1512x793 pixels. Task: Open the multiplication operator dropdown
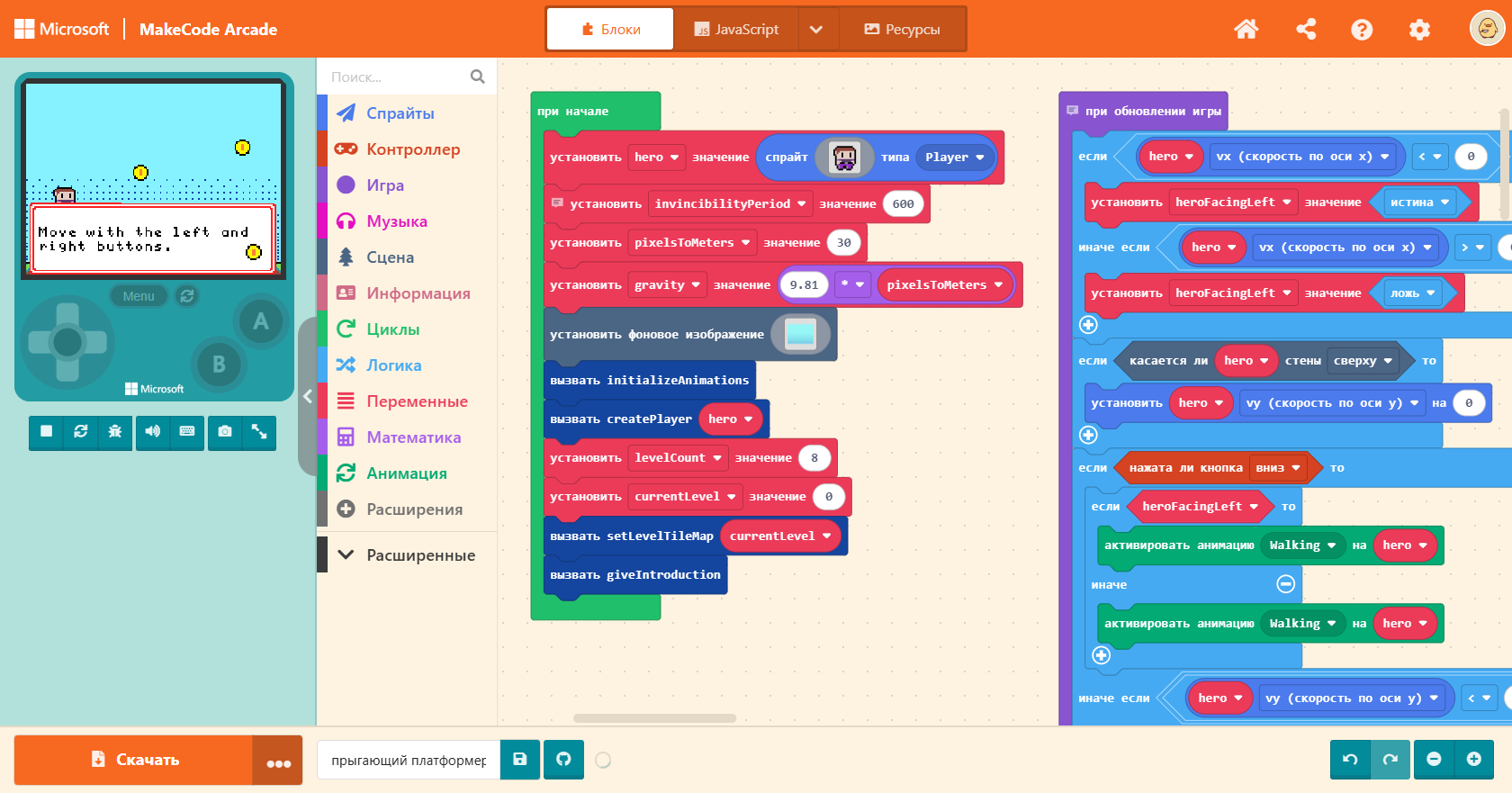coord(852,284)
